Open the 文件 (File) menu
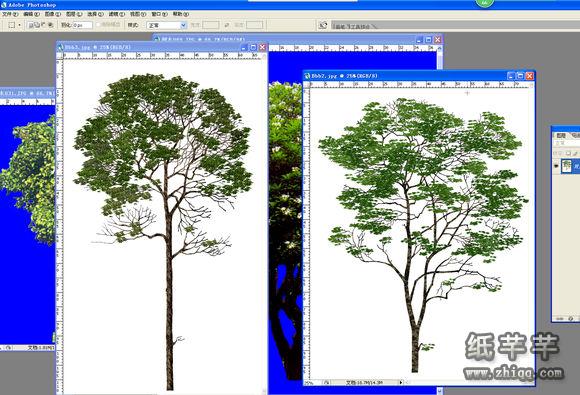The width and height of the screenshot is (580, 395). tap(10, 14)
